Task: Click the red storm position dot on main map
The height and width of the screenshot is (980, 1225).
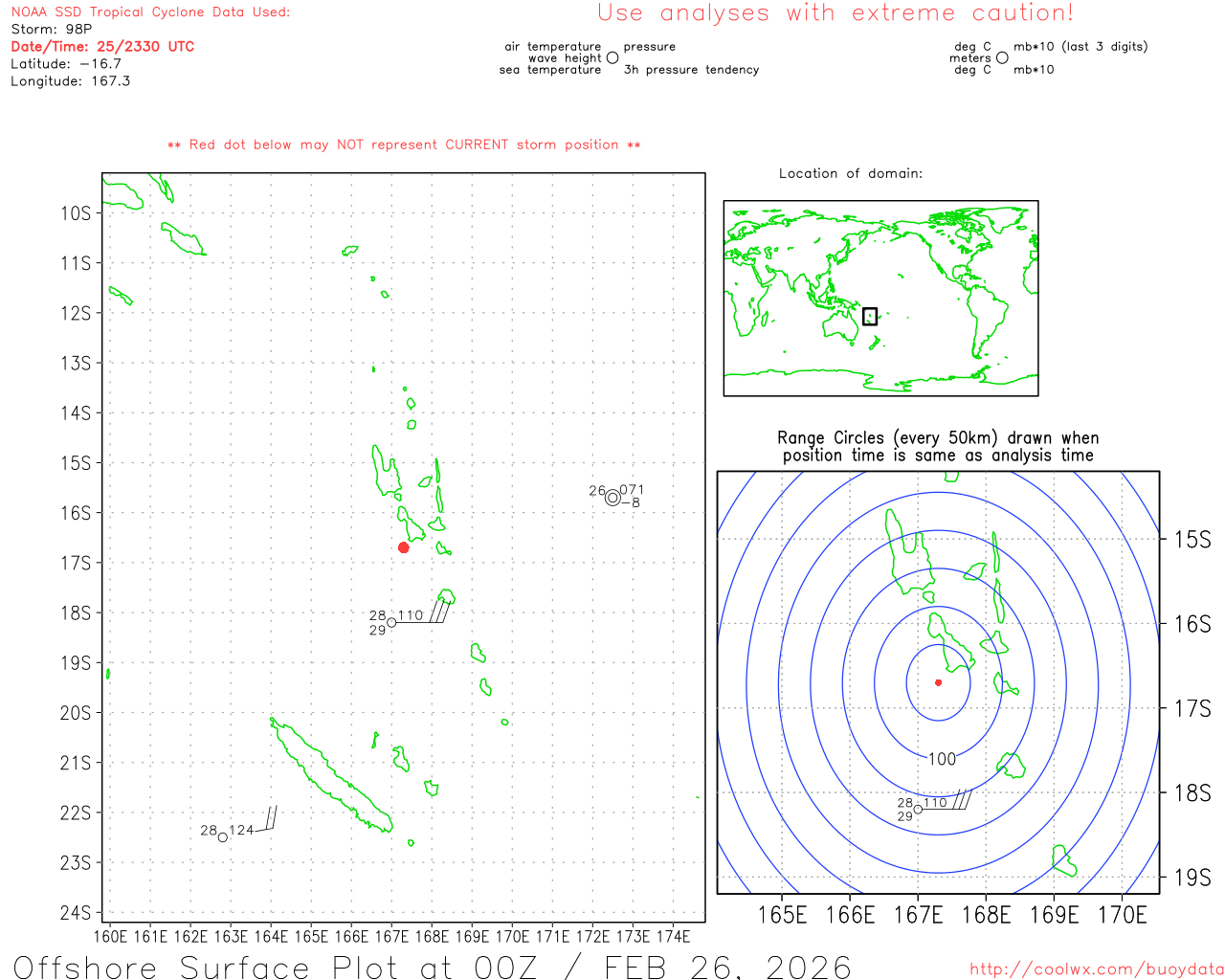Action: [x=404, y=547]
